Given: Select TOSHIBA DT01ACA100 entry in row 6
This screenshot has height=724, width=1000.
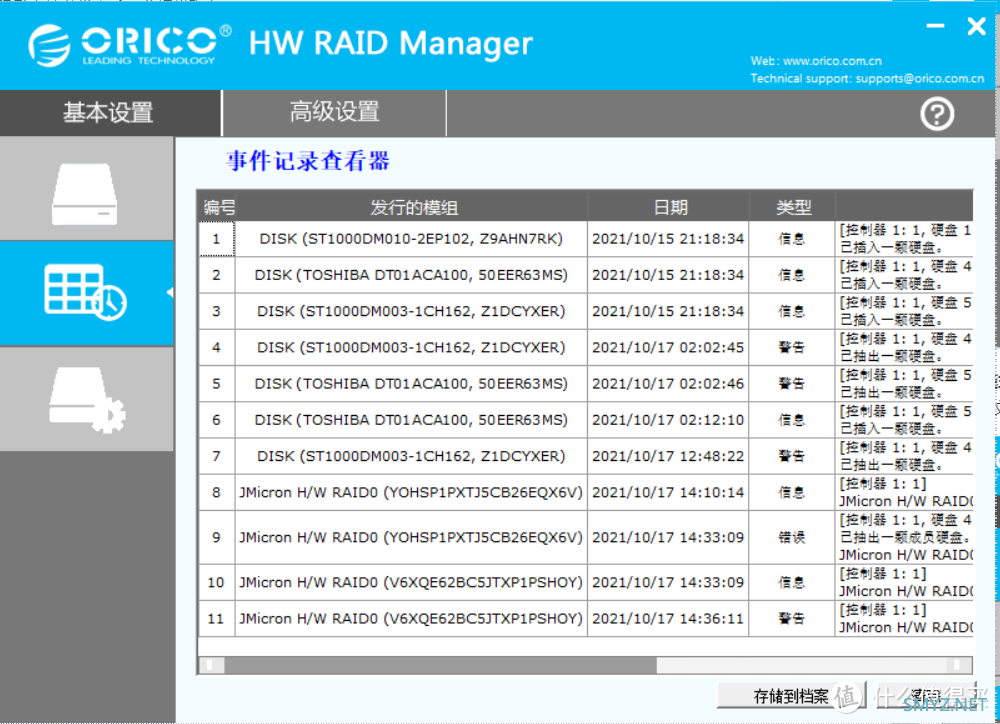Looking at the screenshot, I should 411,420.
